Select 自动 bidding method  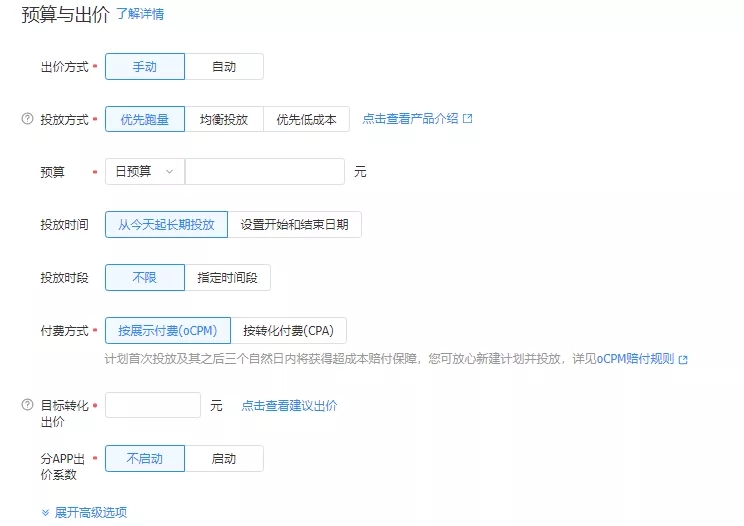tap(224, 67)
